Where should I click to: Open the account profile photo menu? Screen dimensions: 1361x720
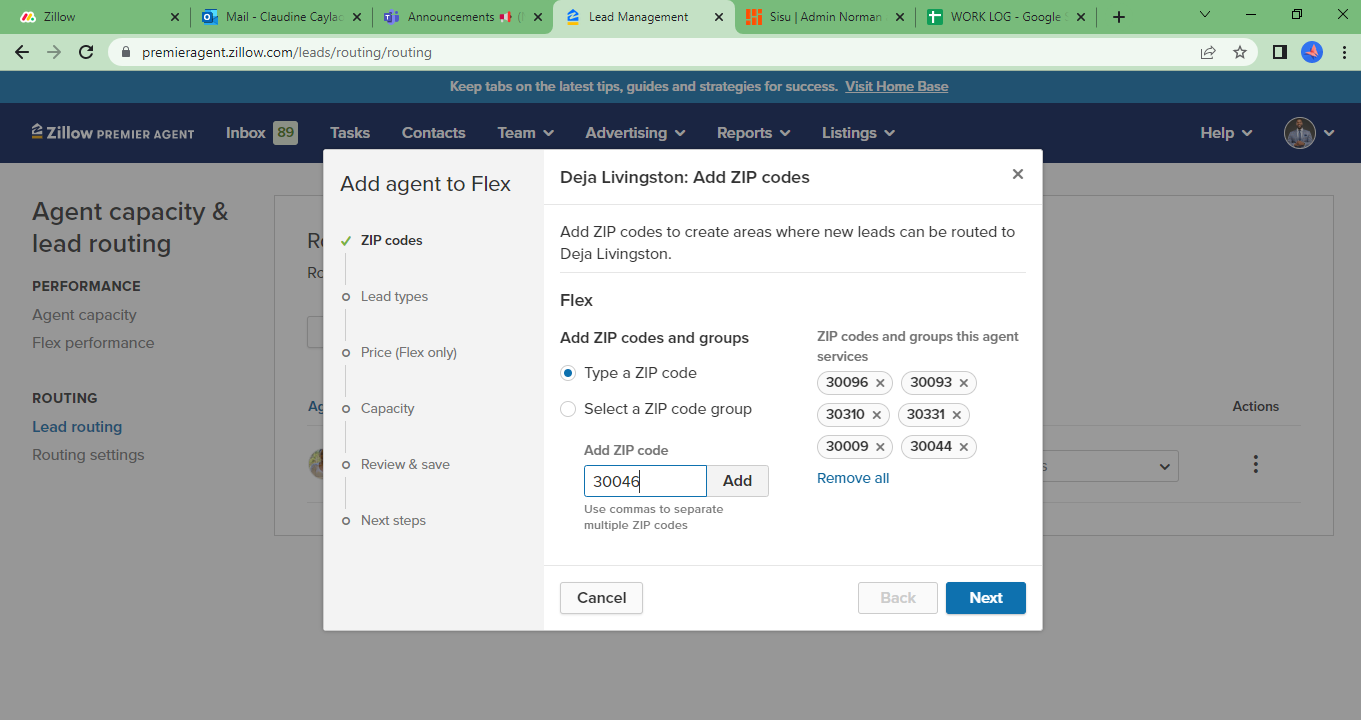coord(1309,133)
